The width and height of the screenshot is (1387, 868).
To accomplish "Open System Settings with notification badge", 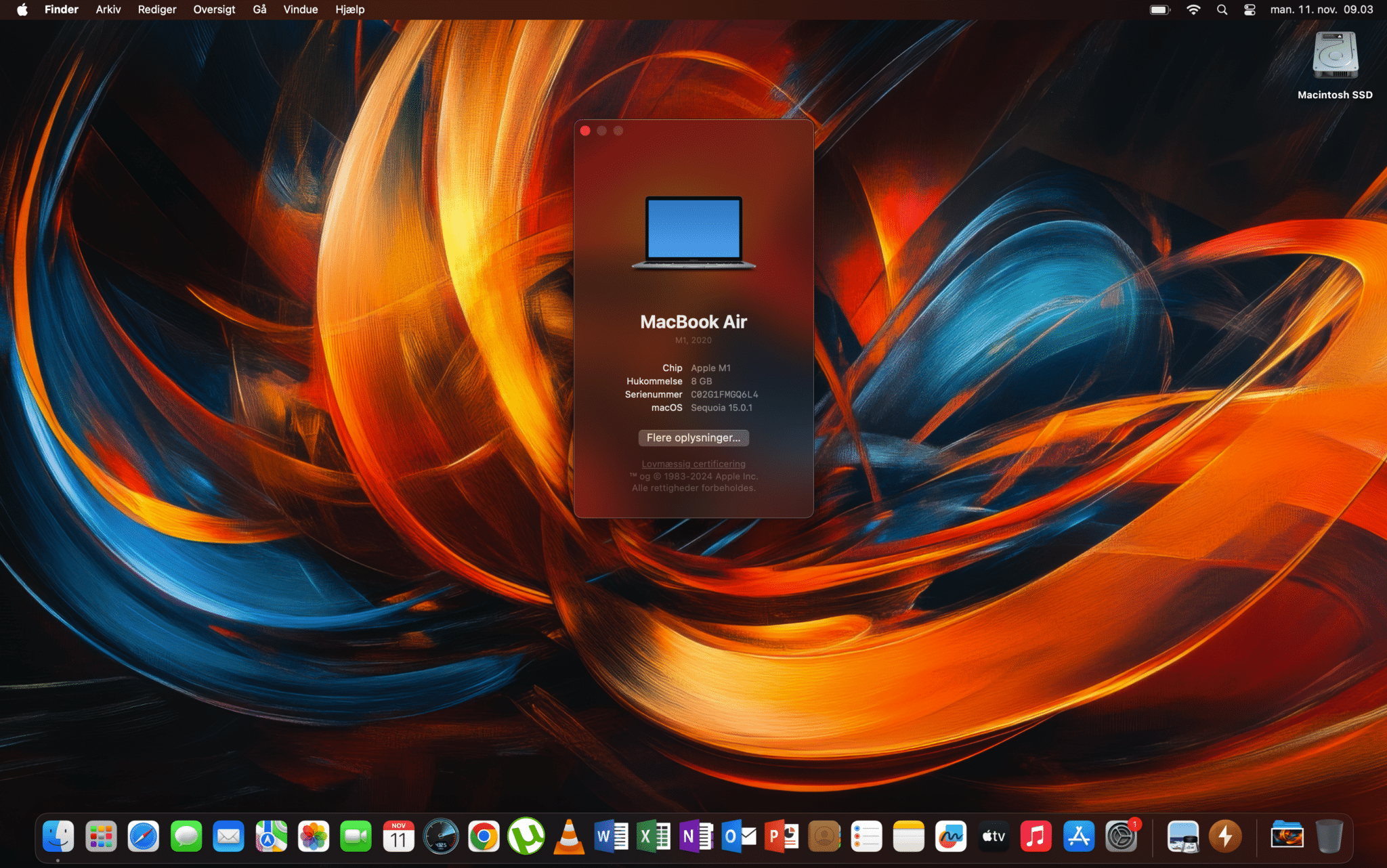I will tap(1122, 838).
